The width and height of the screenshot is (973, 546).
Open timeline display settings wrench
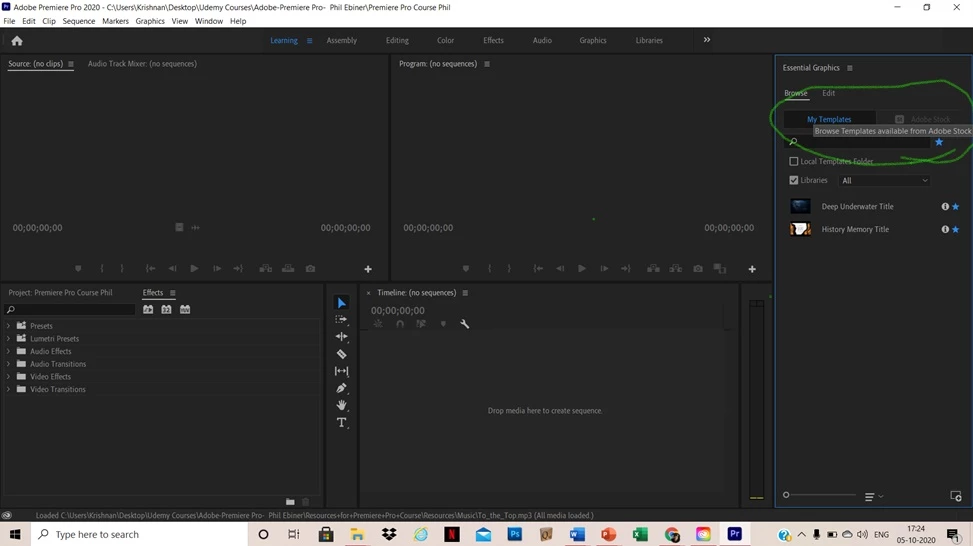(x=464, y=324)
